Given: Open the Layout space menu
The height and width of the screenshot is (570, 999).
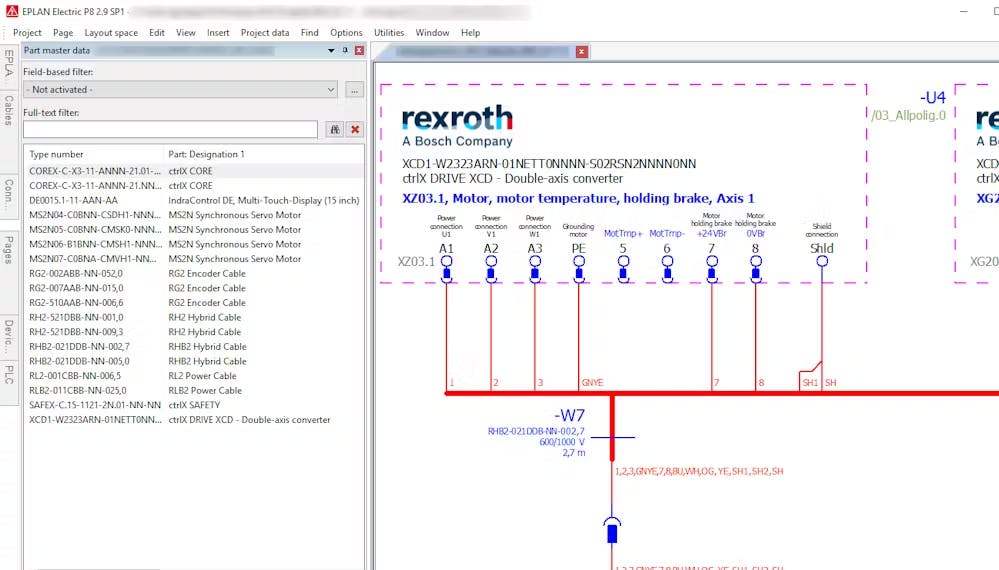Looking at the screenshot, I should tap(111, 32).
